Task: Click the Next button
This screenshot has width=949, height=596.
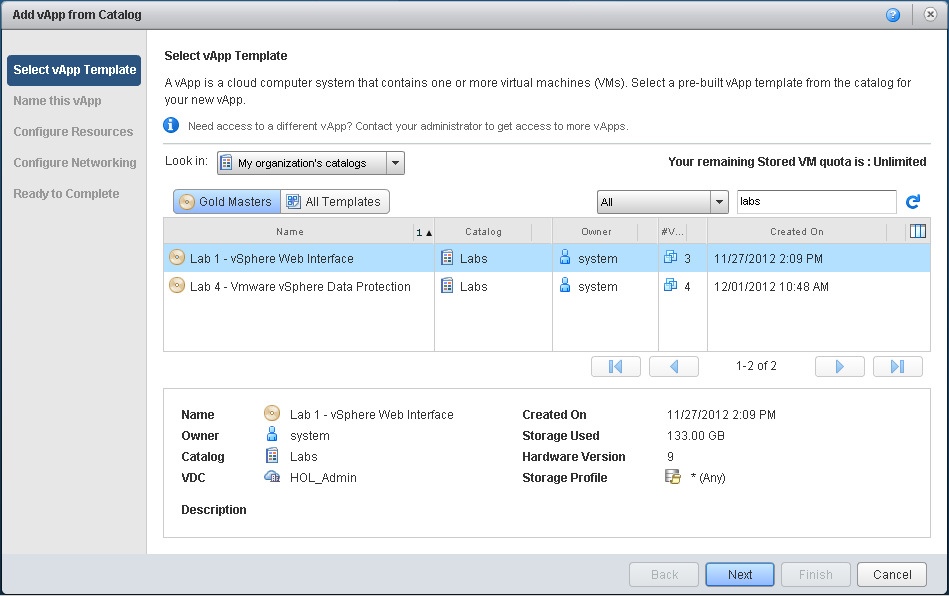Action: click(x=740, y=575)
